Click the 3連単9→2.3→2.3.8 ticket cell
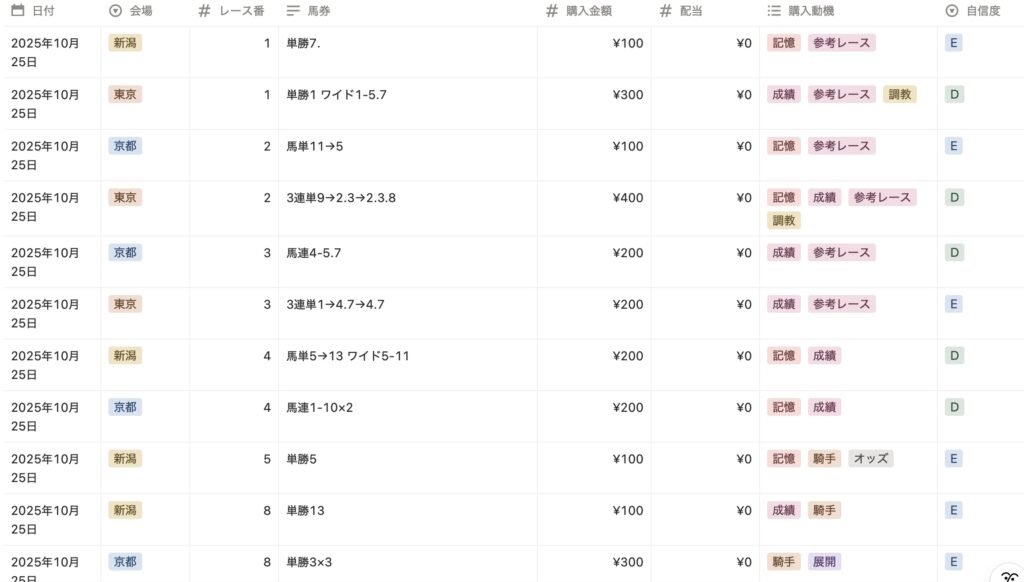 [341, 198]
